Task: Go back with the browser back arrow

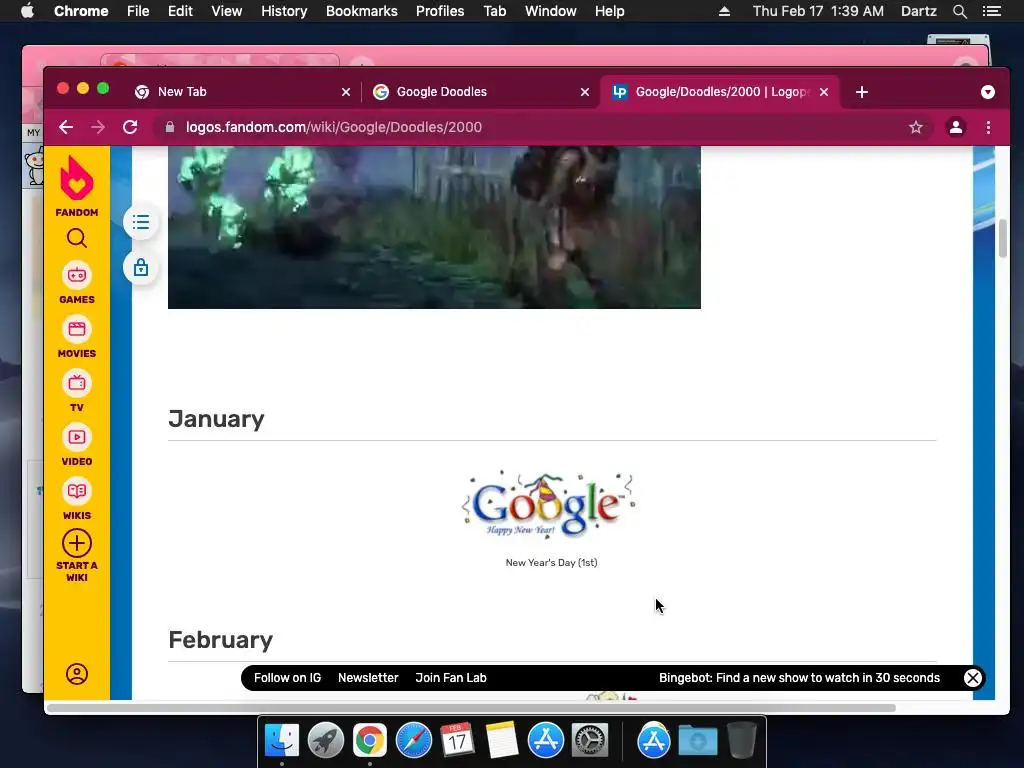Action: pos(66,127)
